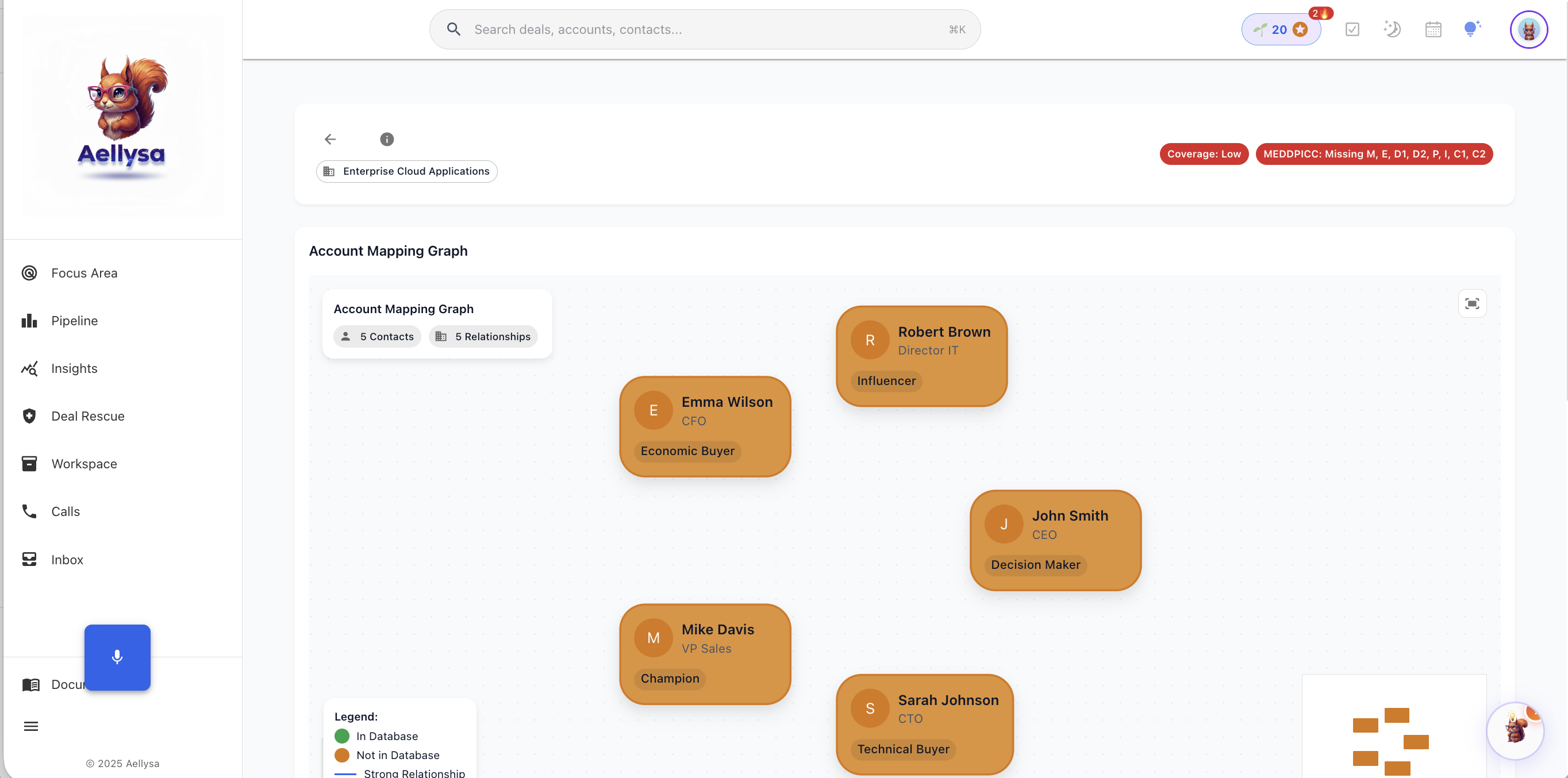Click the Focus Area target icon

pyautogui.click(x=29, y=272)
